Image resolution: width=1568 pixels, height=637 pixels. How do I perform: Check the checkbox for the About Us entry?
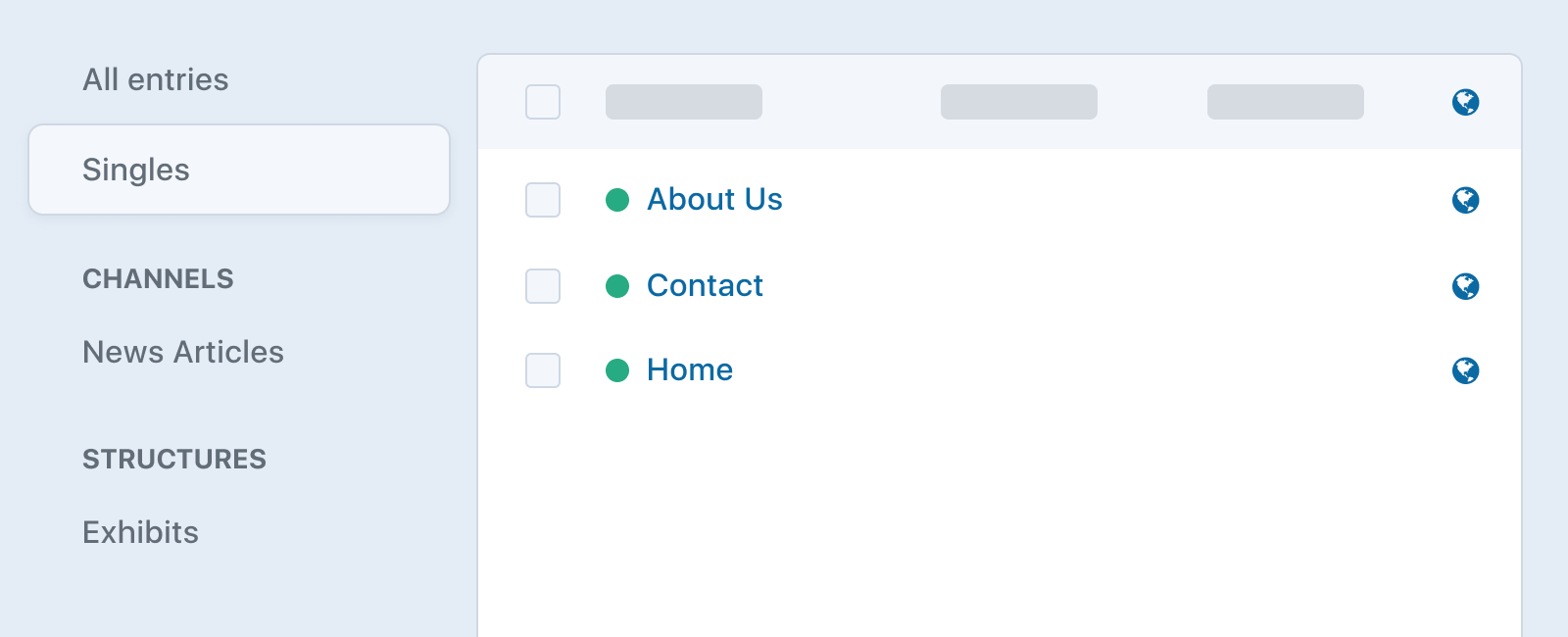click(542, 200)
